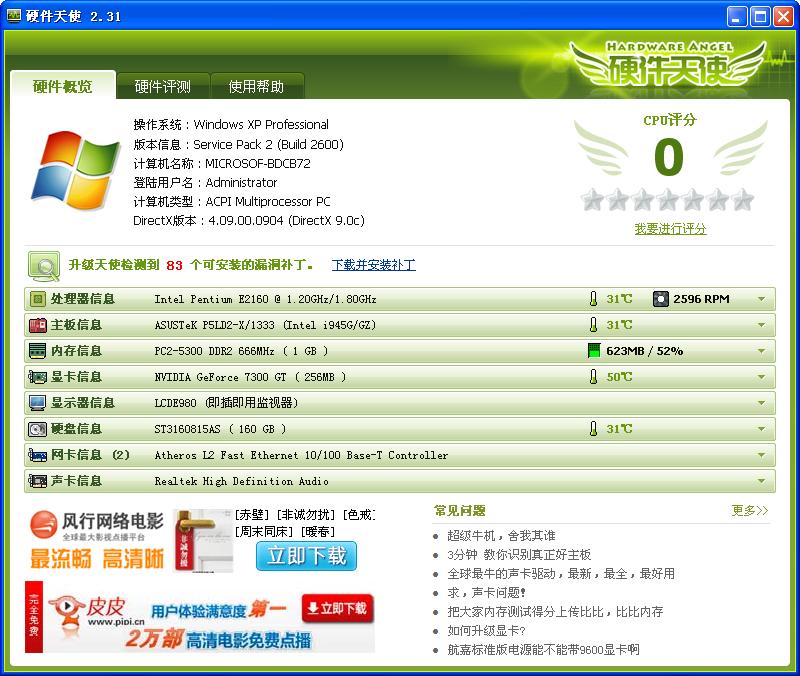Click the 下载并安装补丁 link

click(x=373, y=265)
